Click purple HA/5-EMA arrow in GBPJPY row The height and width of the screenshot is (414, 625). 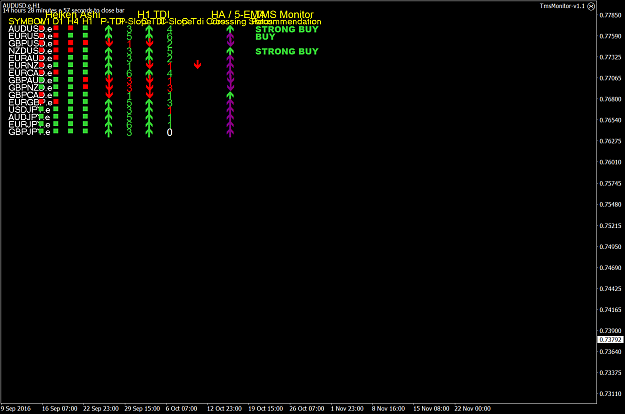pos(230,132)
